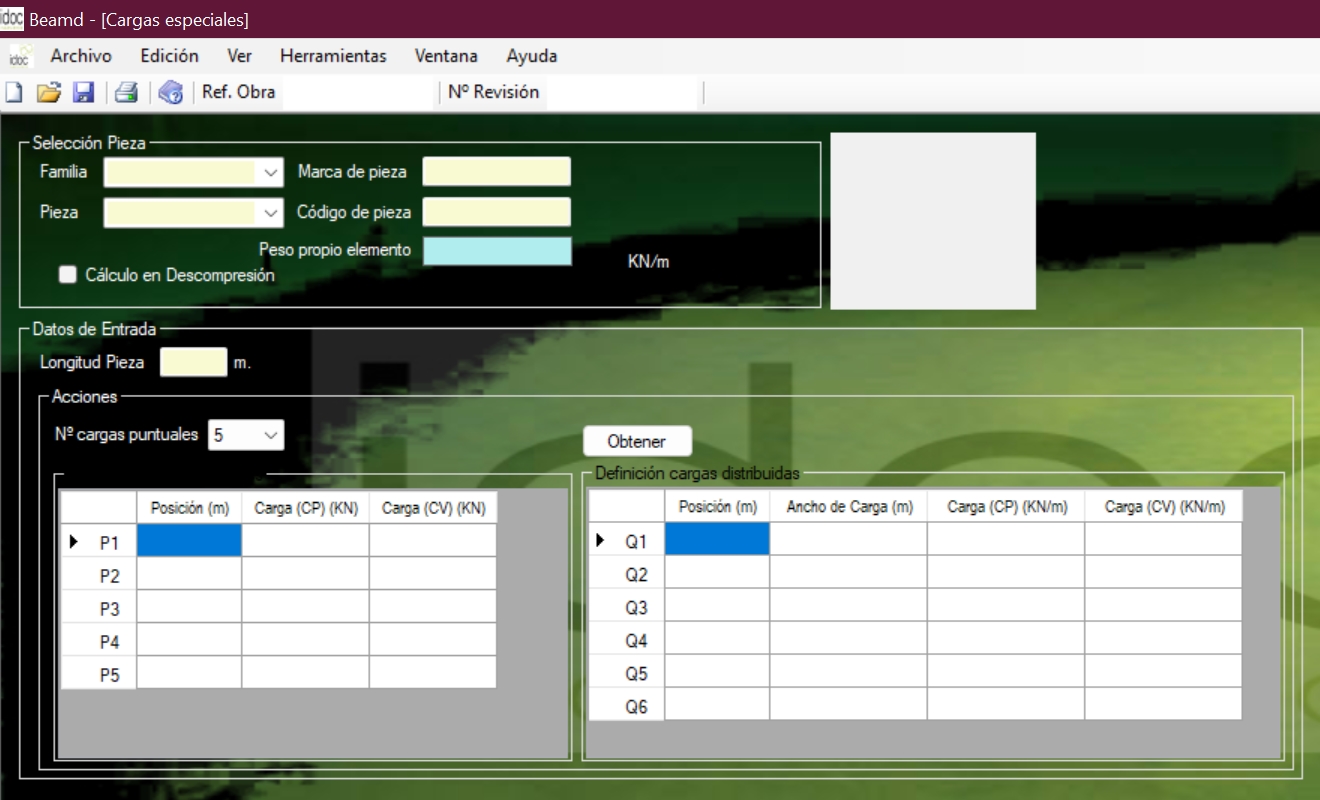Open the Ayuda menu

click(x=531, y=56)
